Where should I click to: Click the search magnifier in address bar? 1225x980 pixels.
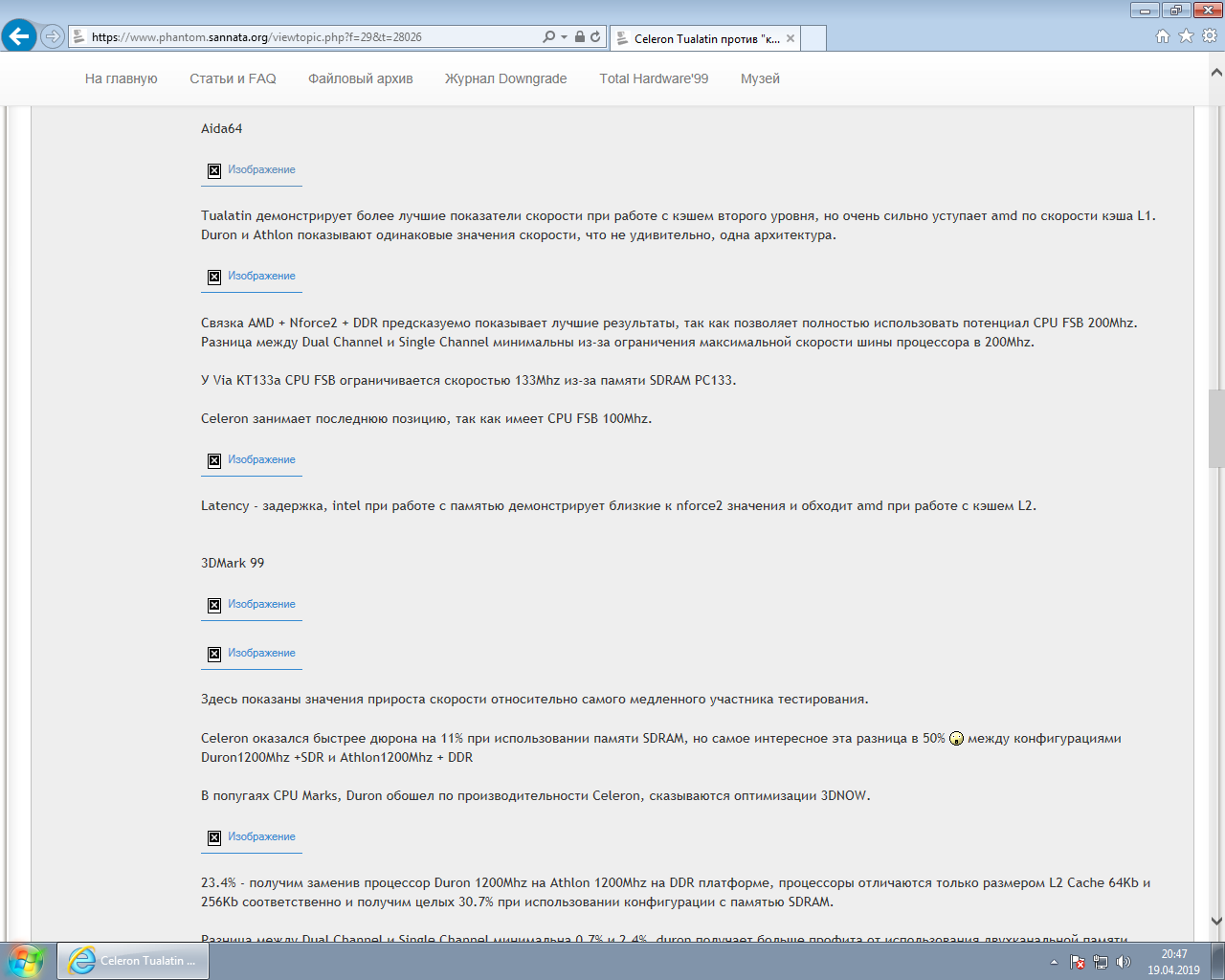coord(548,37)
